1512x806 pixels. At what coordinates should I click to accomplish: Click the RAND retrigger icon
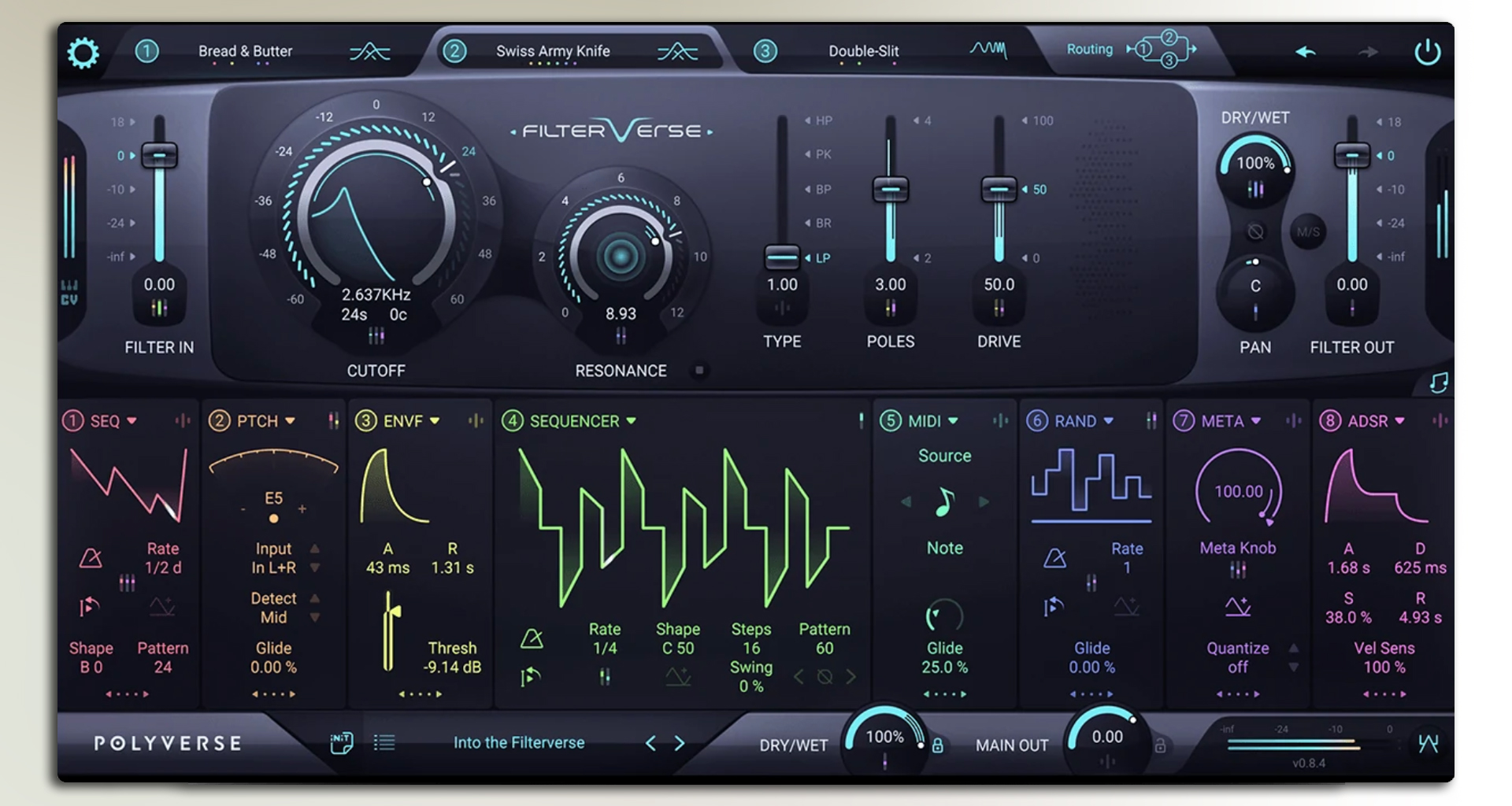1053,607
